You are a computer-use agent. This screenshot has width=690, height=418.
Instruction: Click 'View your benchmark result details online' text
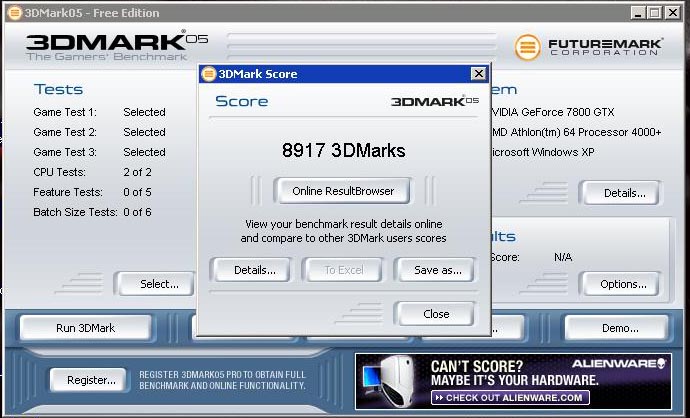click(343, 224)
